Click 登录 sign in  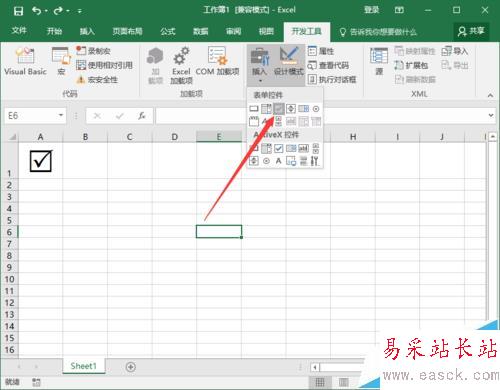click(371, 10)
